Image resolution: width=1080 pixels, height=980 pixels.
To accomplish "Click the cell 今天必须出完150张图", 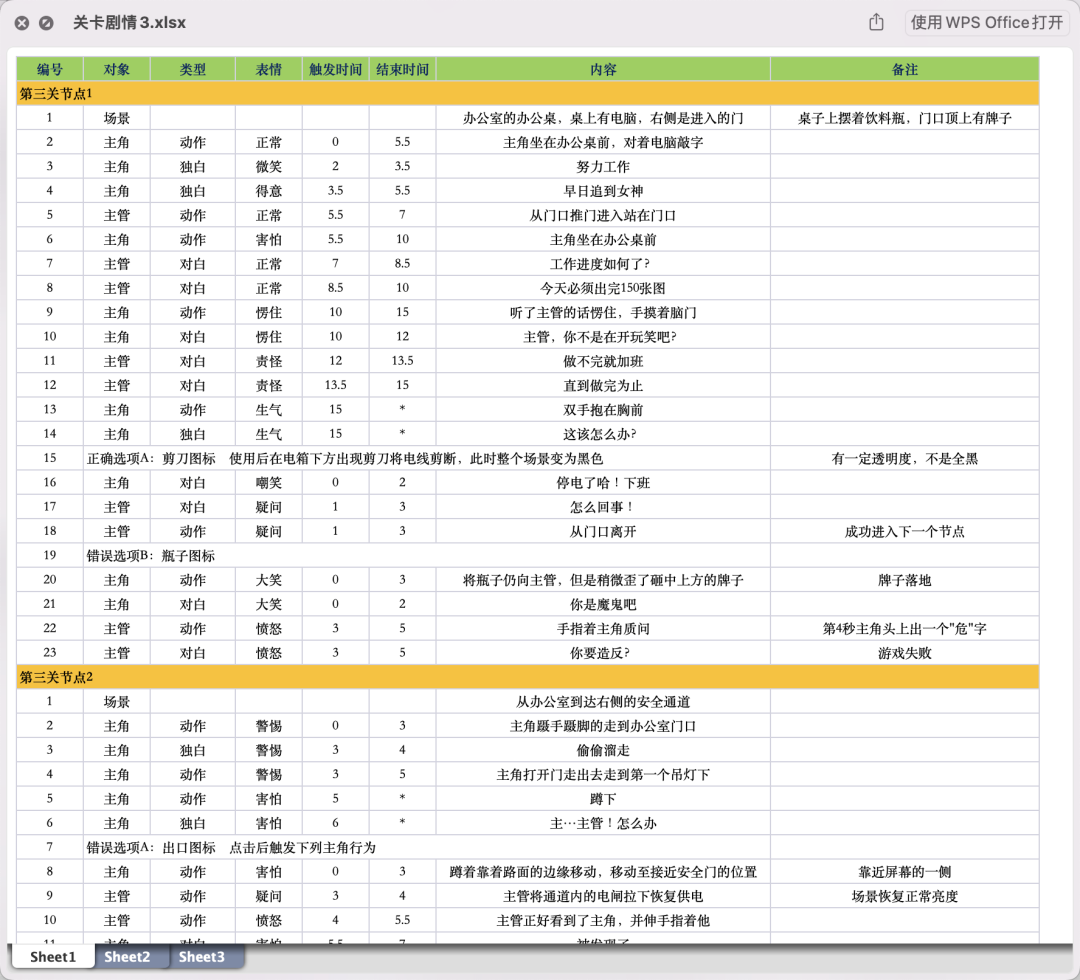I will [x=603, y=288].
